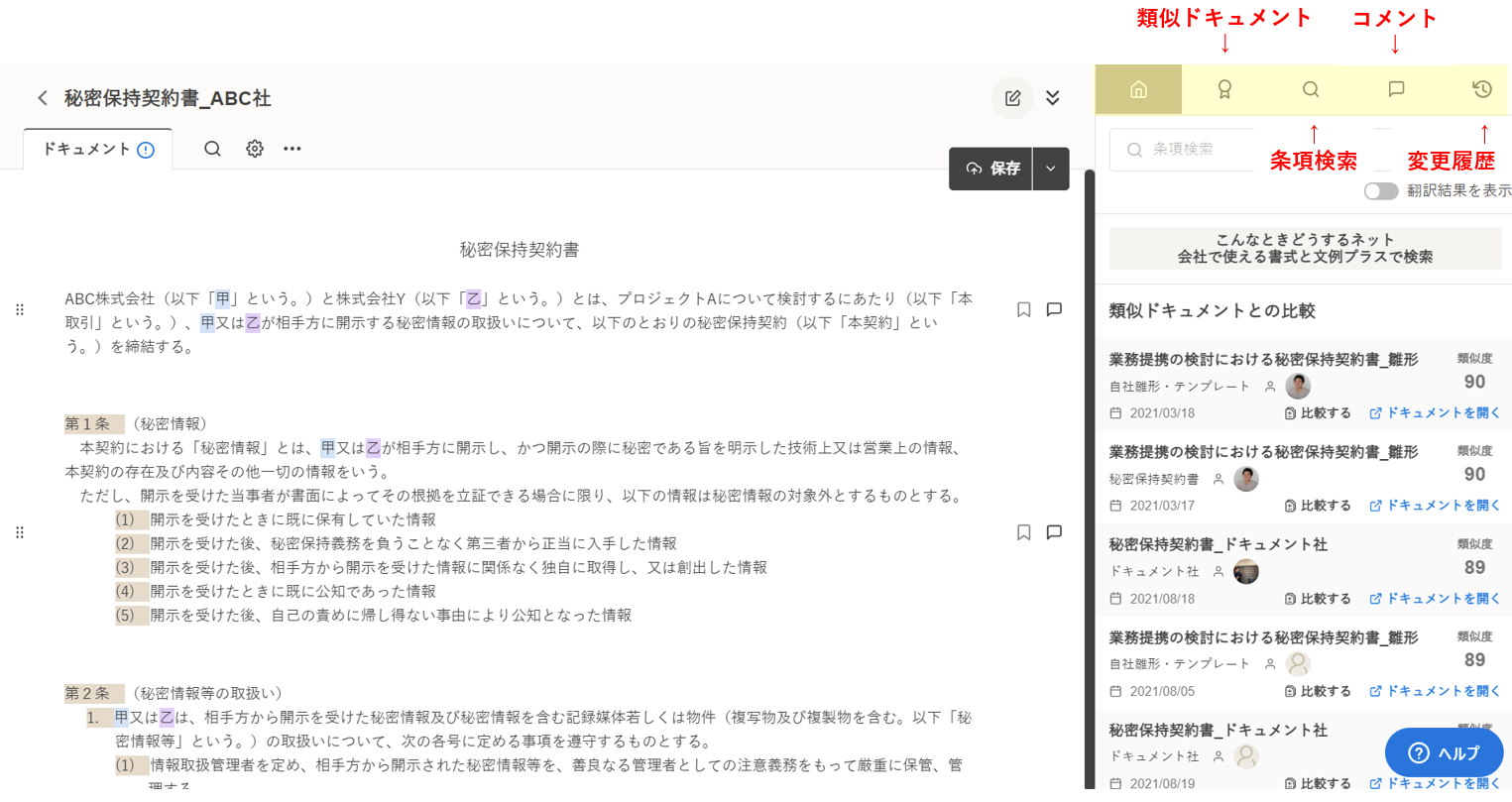
Task: Collapse header with double chevron icon
Action: (1053, 98)
